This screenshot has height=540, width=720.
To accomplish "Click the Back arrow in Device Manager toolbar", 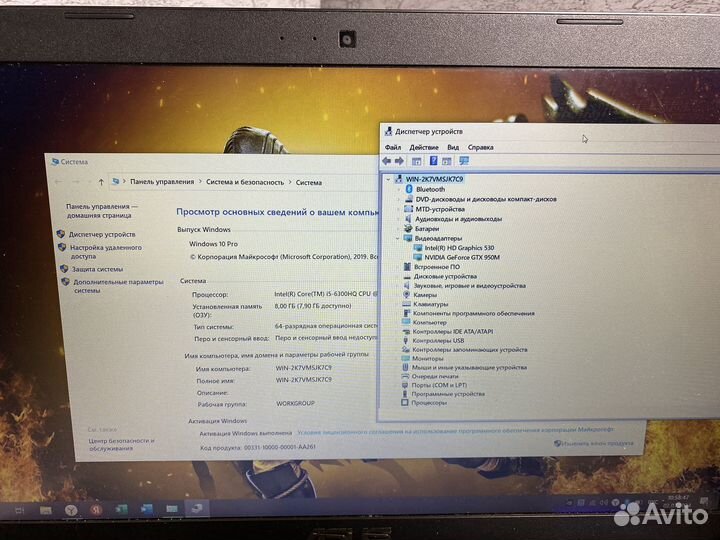I will [x=387, y=161].
